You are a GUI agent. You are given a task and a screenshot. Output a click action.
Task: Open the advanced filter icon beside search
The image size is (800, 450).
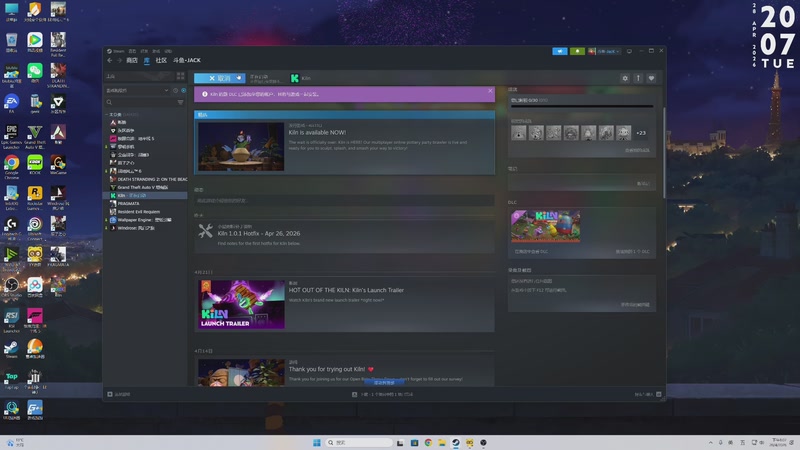181,103
